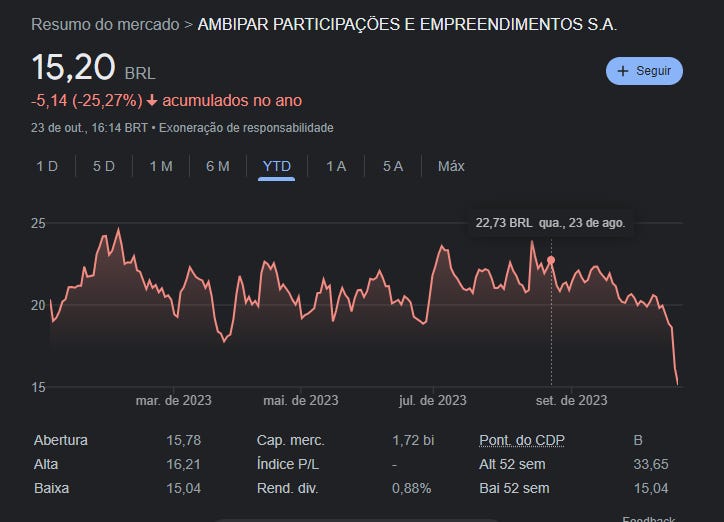
Task: Click the red down arrow next to -25,27%
Action: 152,101
